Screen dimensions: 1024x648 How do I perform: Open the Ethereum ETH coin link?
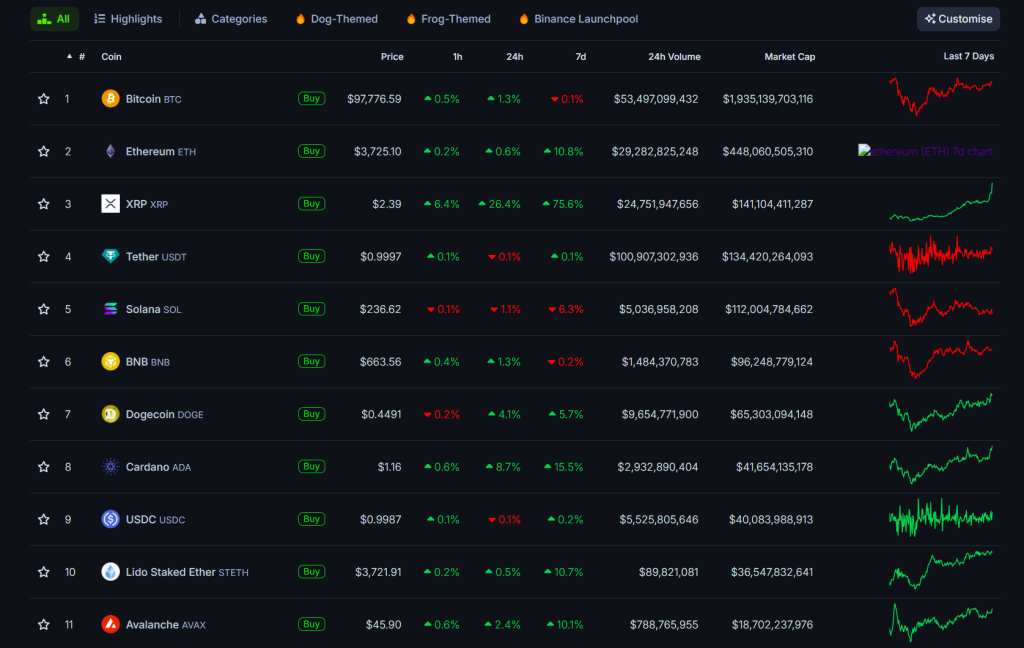coord(161,152)
